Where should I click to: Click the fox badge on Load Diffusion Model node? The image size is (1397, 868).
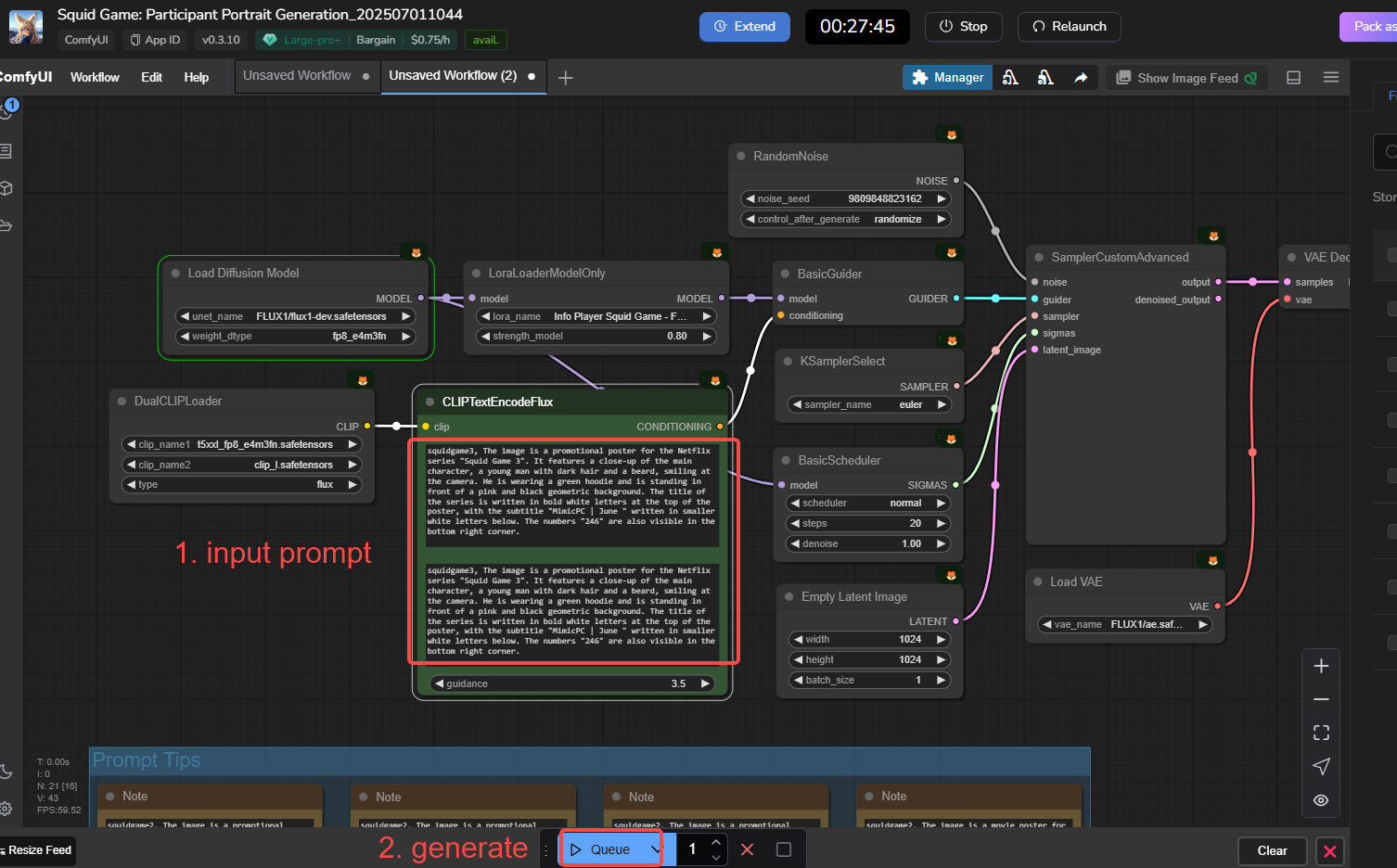coord(416,252)
